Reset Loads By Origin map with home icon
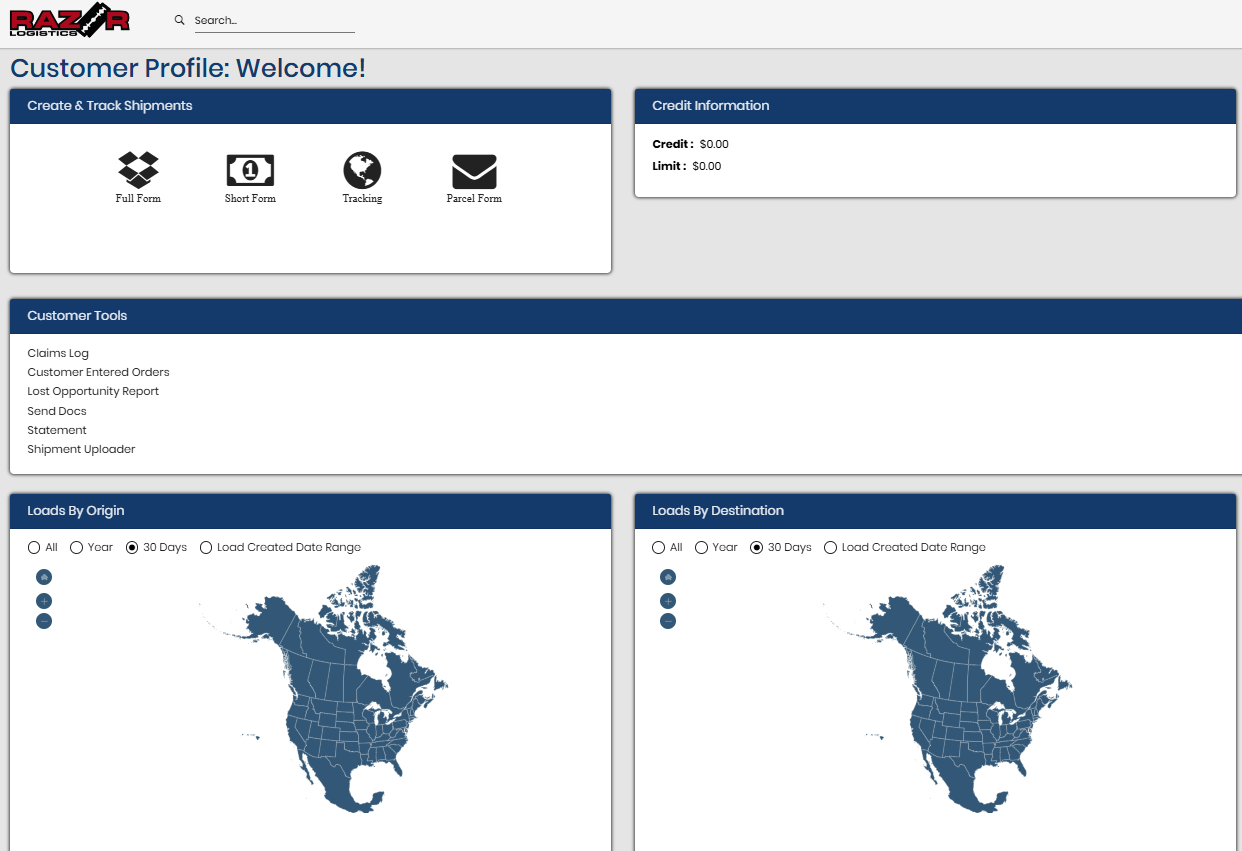This screenshot has height=851, width=1242. [x=44, y=577]
